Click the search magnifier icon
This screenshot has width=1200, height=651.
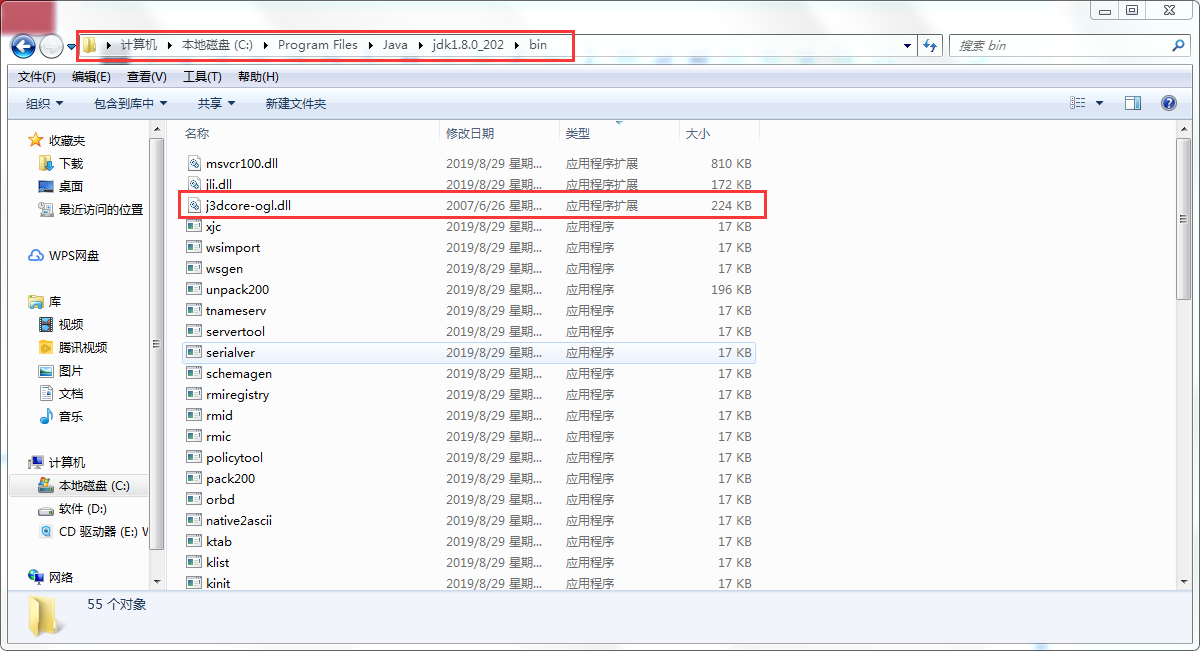[1178, 45]
